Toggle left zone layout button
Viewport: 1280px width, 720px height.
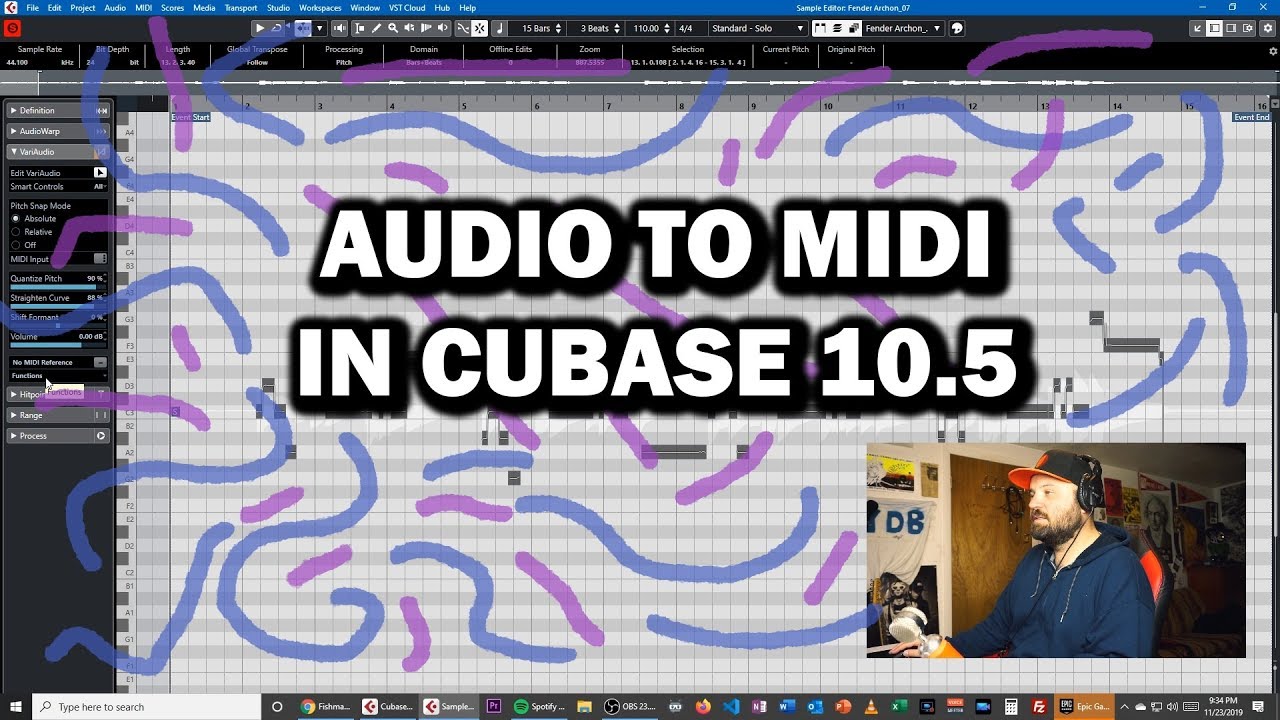[x=1214, y=28]
